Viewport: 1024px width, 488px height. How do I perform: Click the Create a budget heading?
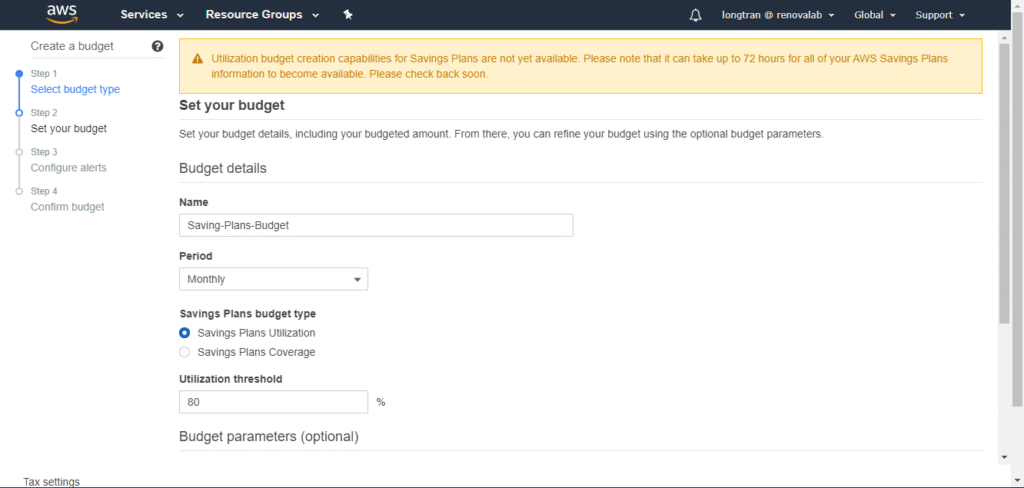click(x=72, y=46)
